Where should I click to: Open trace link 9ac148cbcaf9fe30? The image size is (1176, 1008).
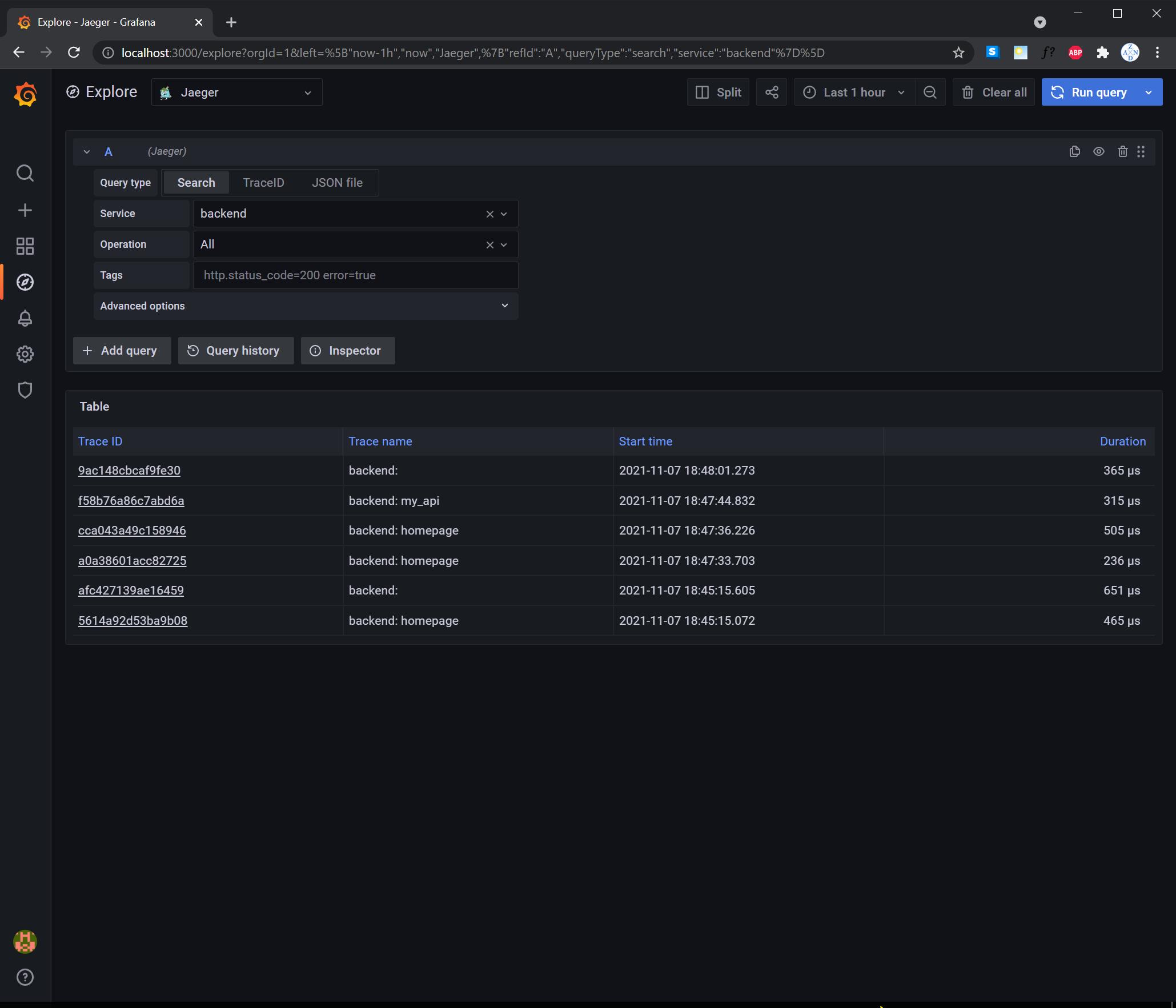(129, 471)
